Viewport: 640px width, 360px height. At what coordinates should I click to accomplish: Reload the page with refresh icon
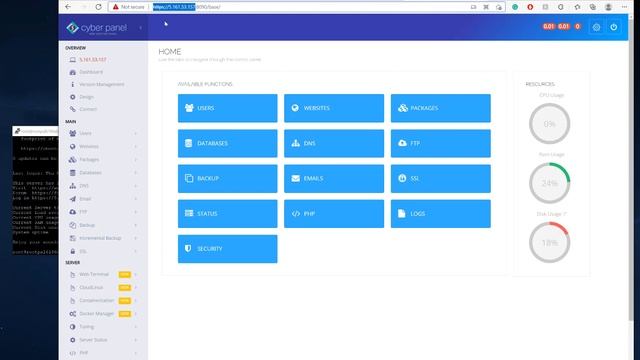pyautogui.click(x=98, y=7)
